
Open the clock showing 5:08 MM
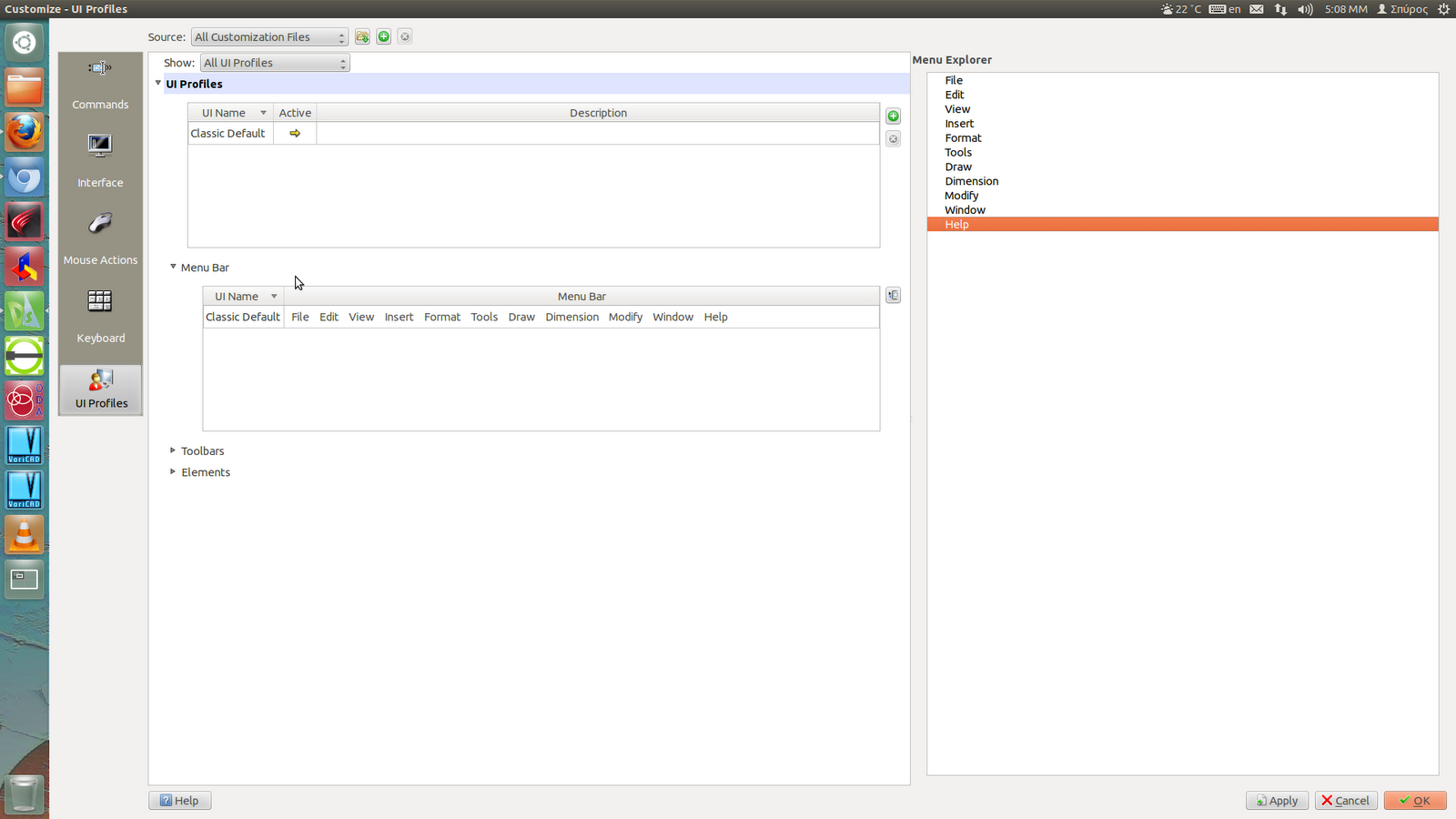(1346, 9)
